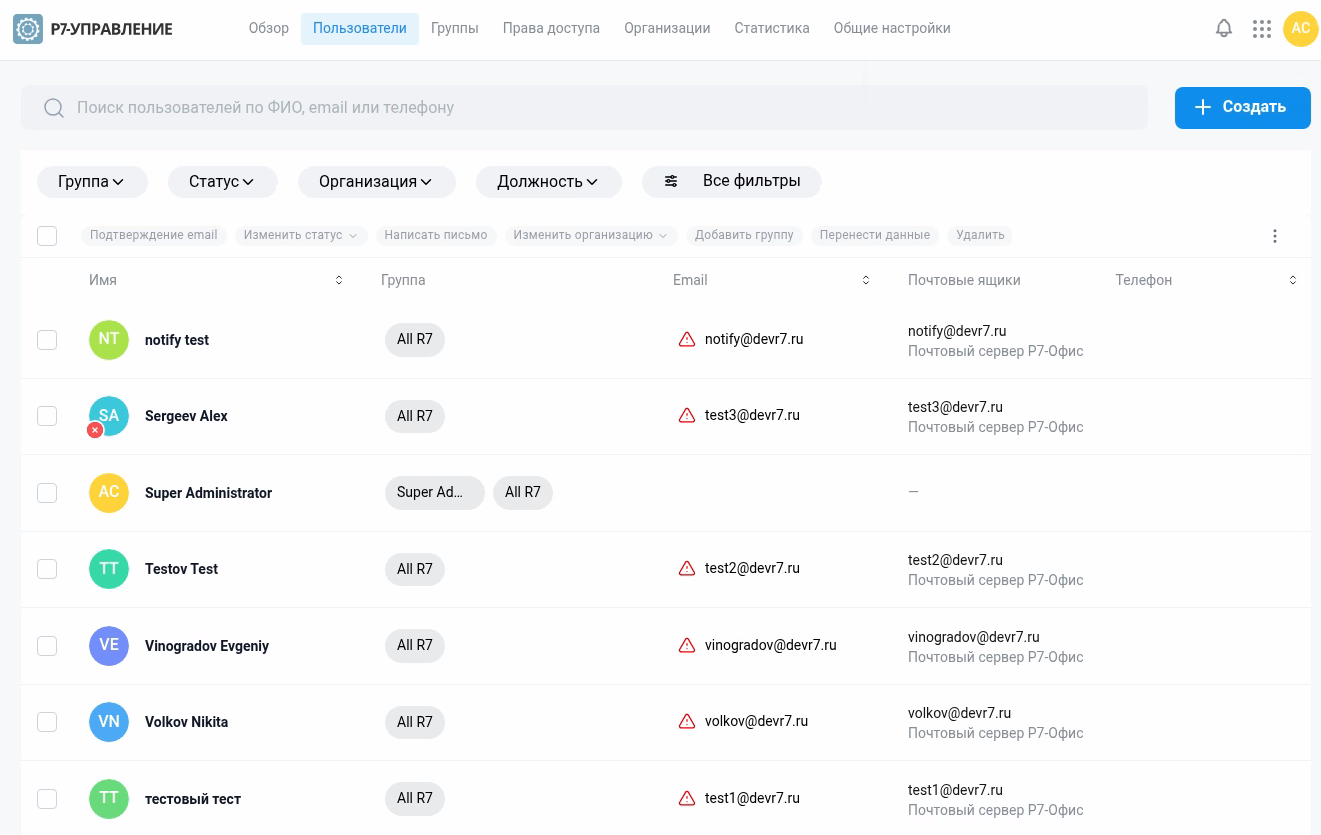Click the Удалить bulk action
Image resolution: width=1321 pixels, height=835 pixels.
(x=980, y=236)
